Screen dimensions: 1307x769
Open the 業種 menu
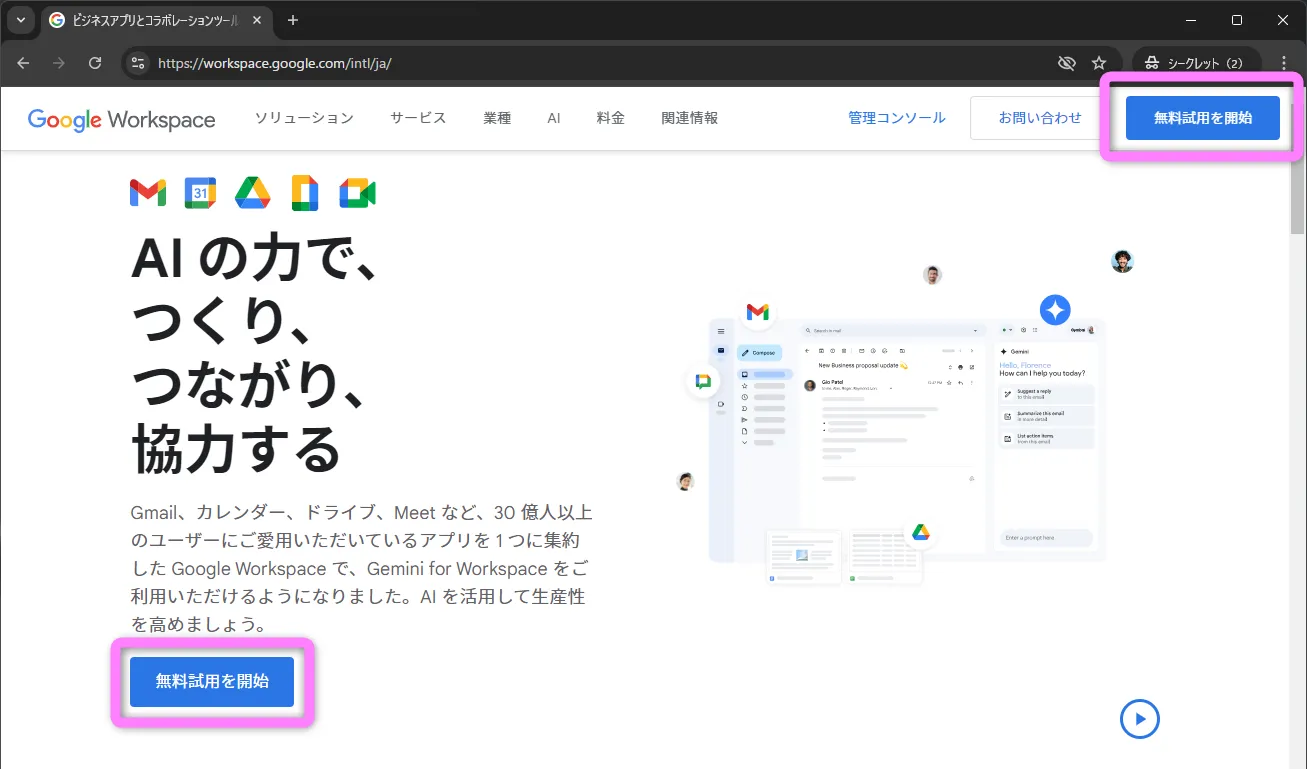pyautogui.click(x=497, y=118)
